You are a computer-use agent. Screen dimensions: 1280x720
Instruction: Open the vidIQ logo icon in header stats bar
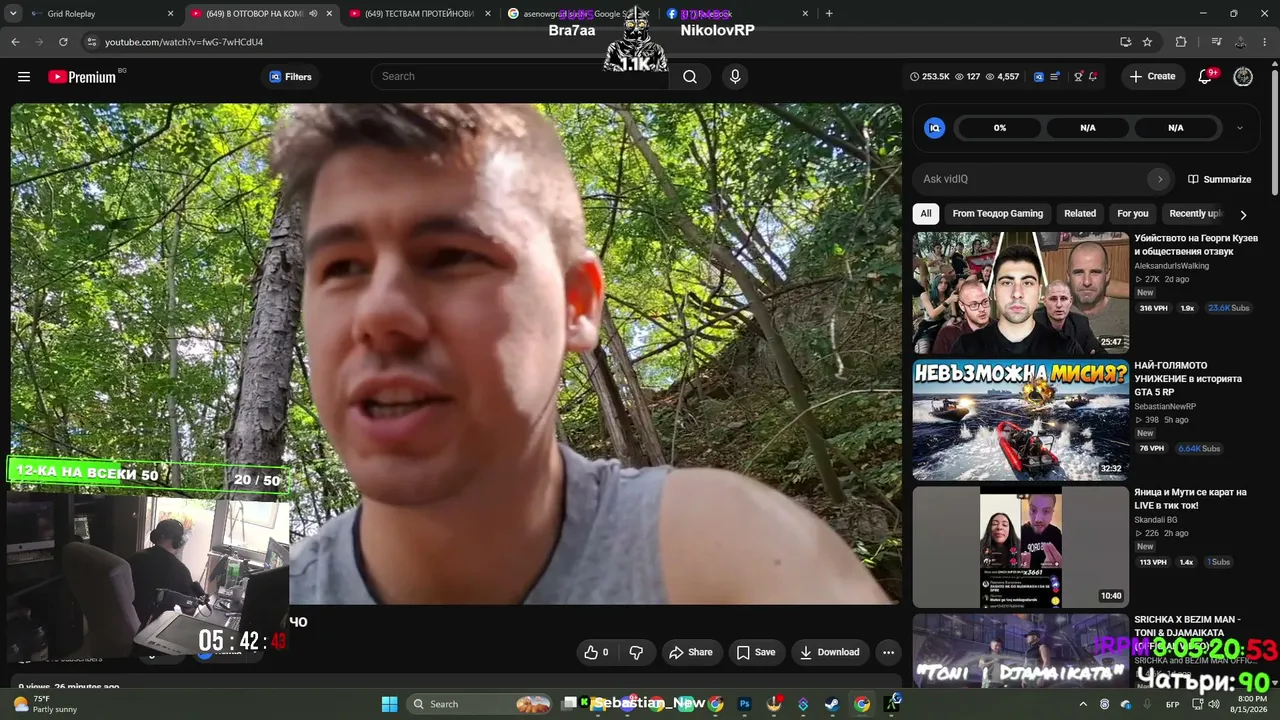pos(1039,77)
